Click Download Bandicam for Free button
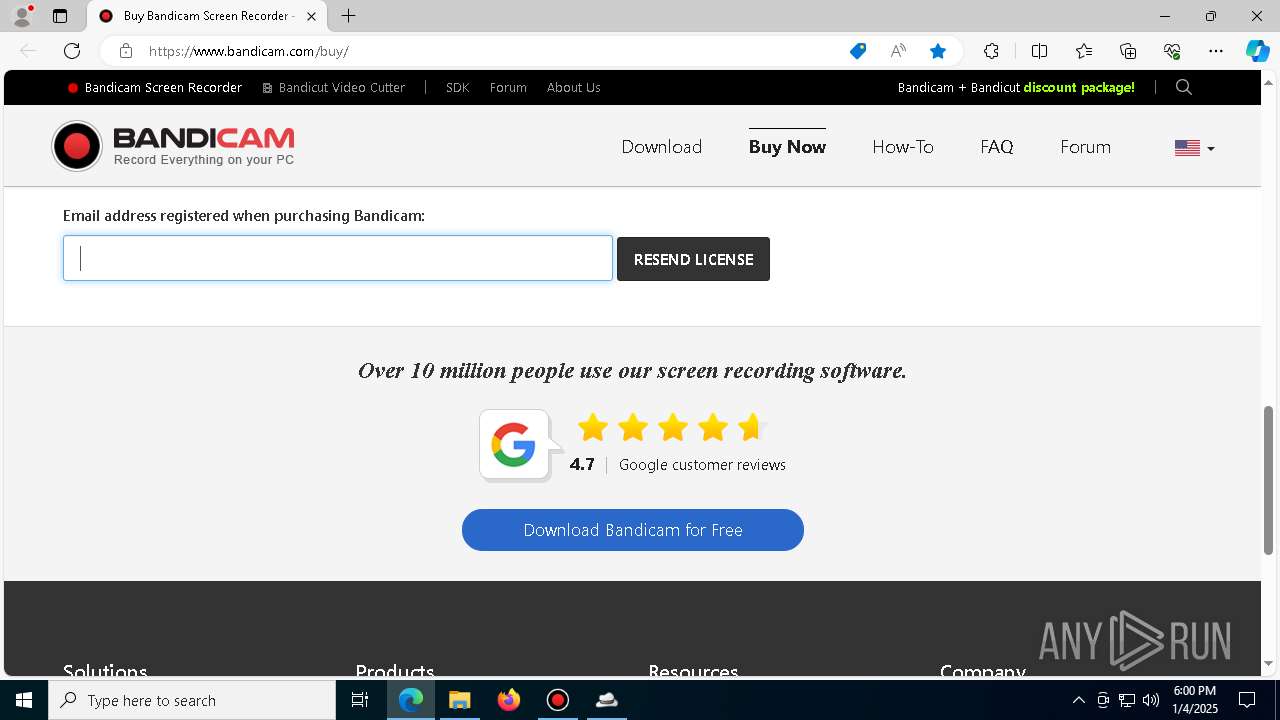Viewport: 1280px width, 720px height. click(633, 530)
